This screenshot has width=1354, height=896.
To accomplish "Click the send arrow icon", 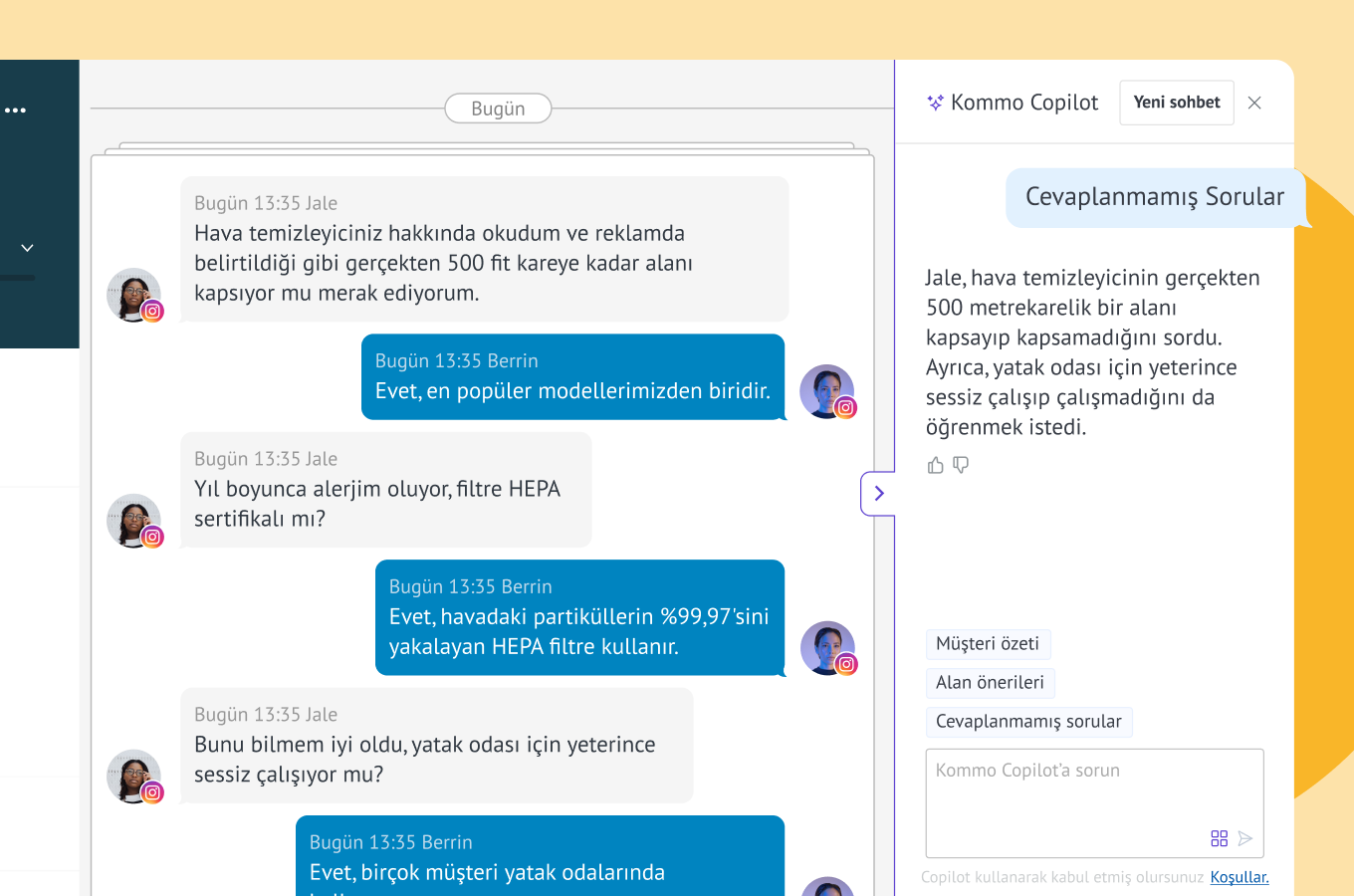I will click(x=1245, y=838).
